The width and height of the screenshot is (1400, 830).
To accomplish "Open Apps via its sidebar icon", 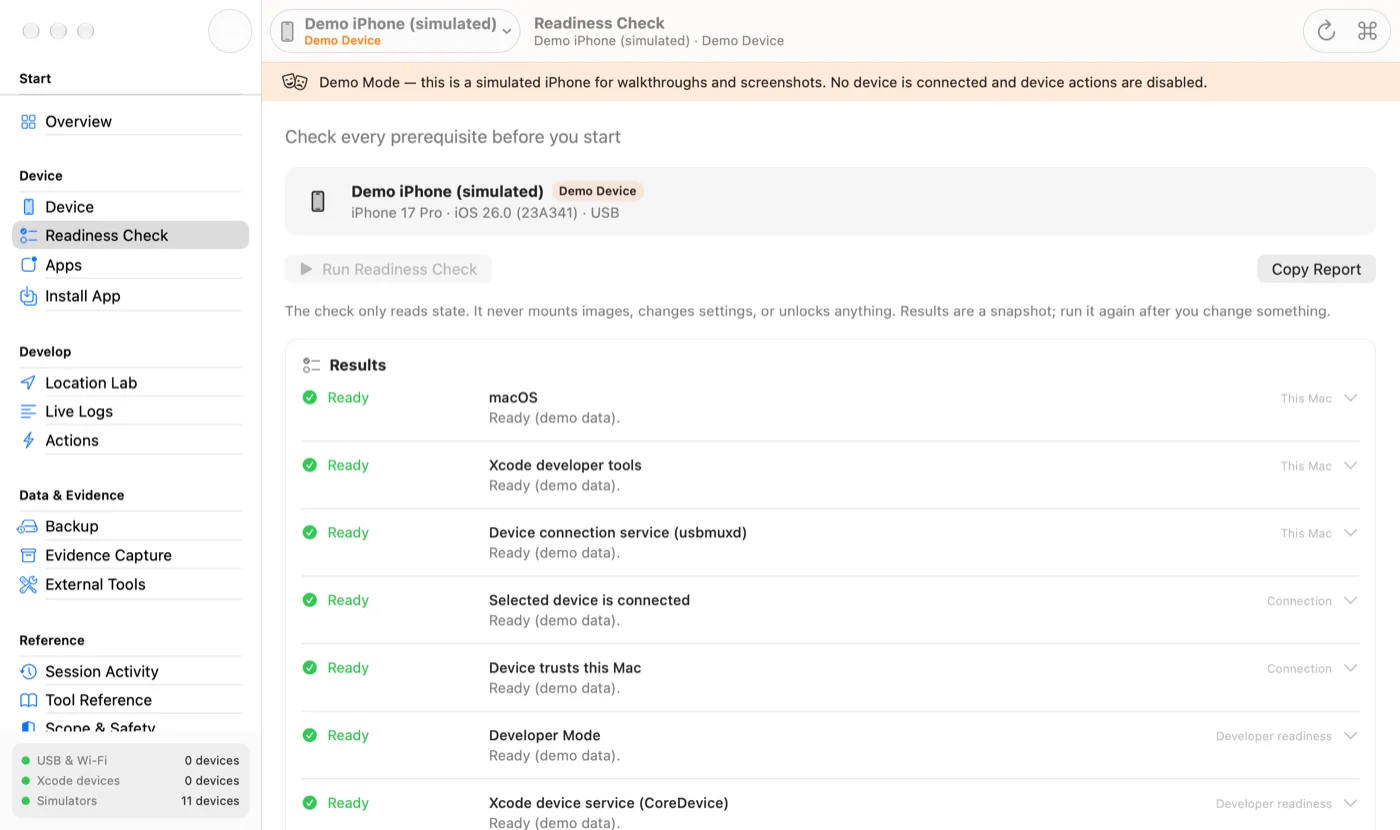I will coord(28,265).
